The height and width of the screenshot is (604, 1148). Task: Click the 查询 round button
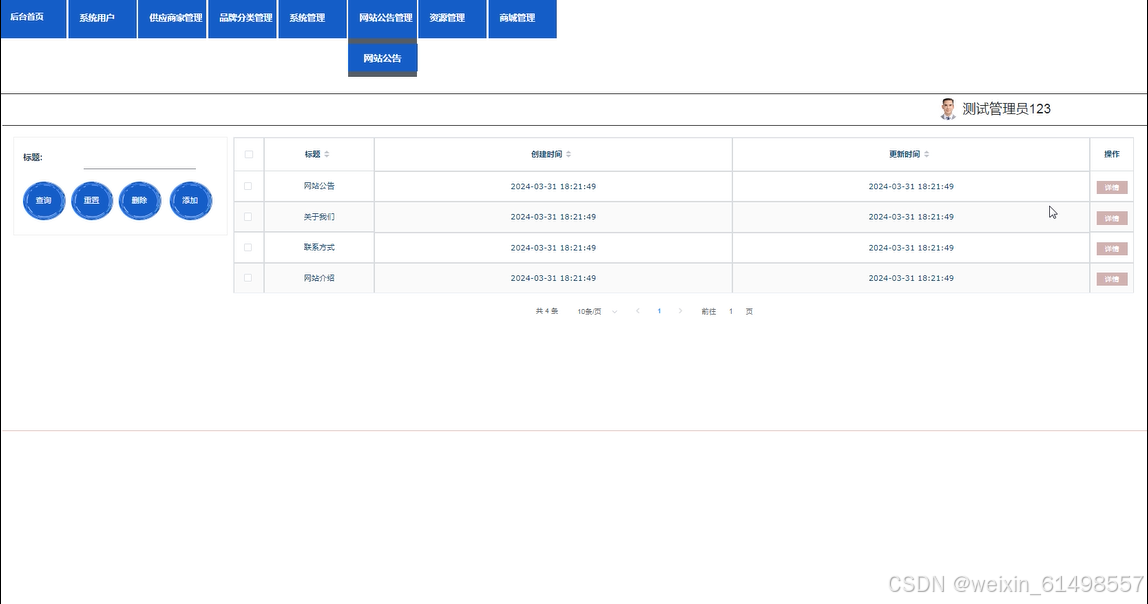coord(44,201)
